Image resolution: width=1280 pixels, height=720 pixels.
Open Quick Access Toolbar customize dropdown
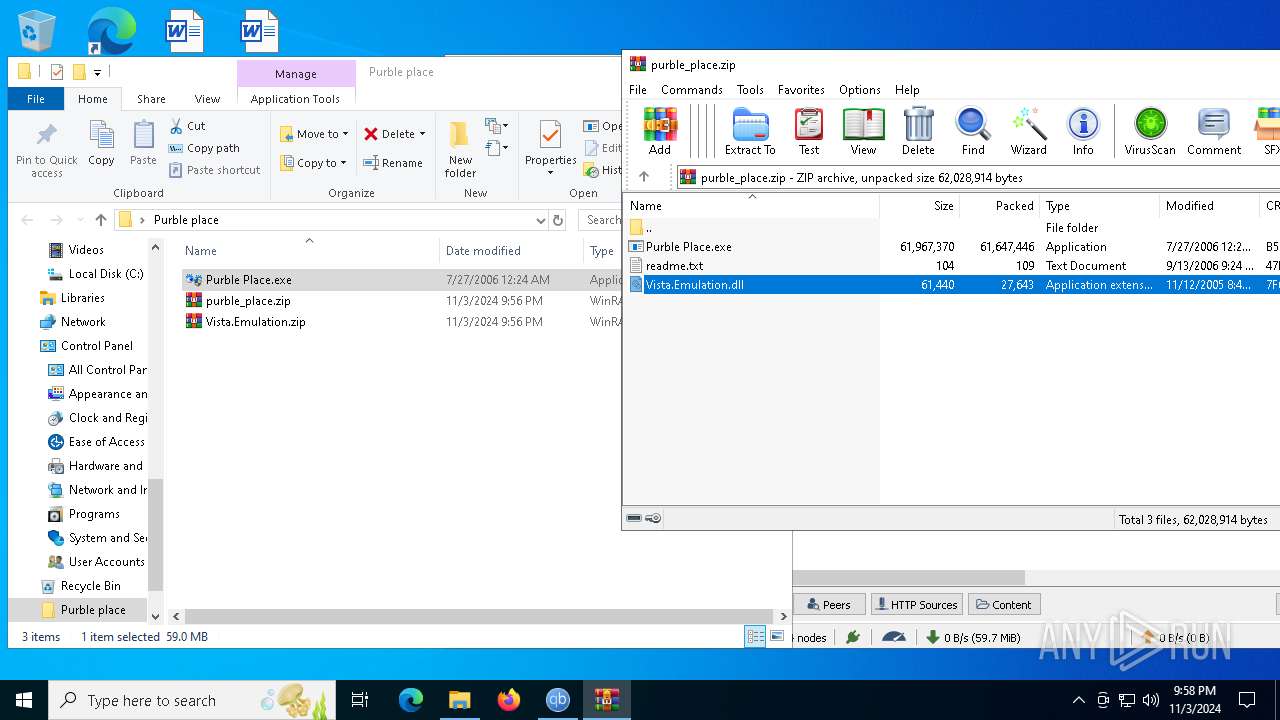tap(97, 72)
